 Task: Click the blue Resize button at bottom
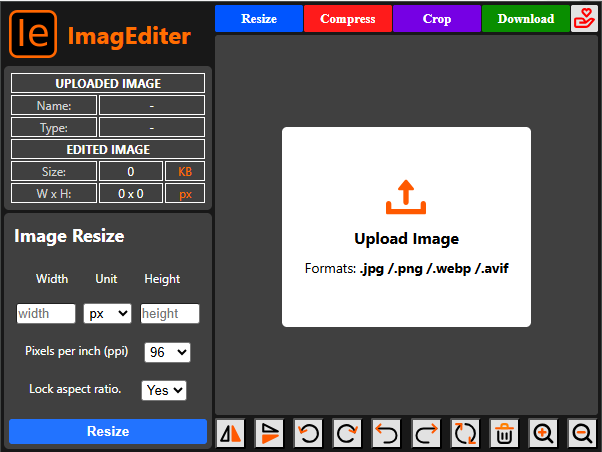(x=108, y=431)
